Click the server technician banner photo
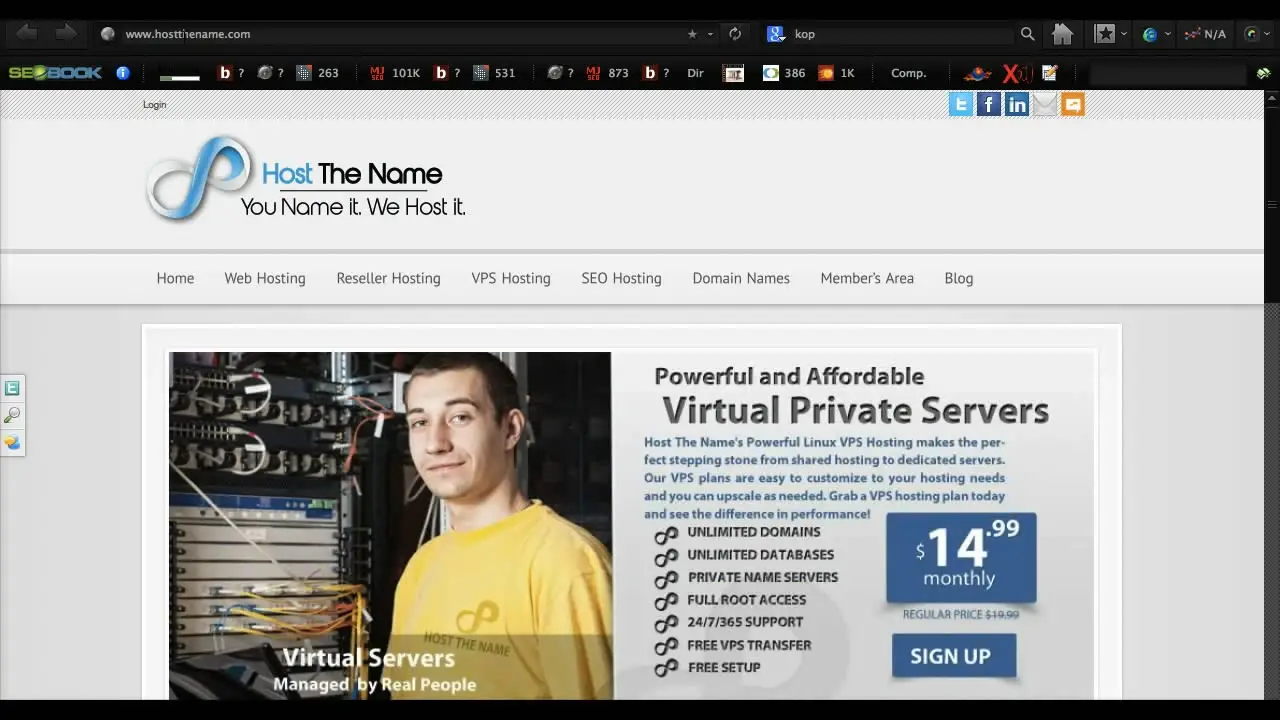This screenshot has width=1280, height=720. 390,526
